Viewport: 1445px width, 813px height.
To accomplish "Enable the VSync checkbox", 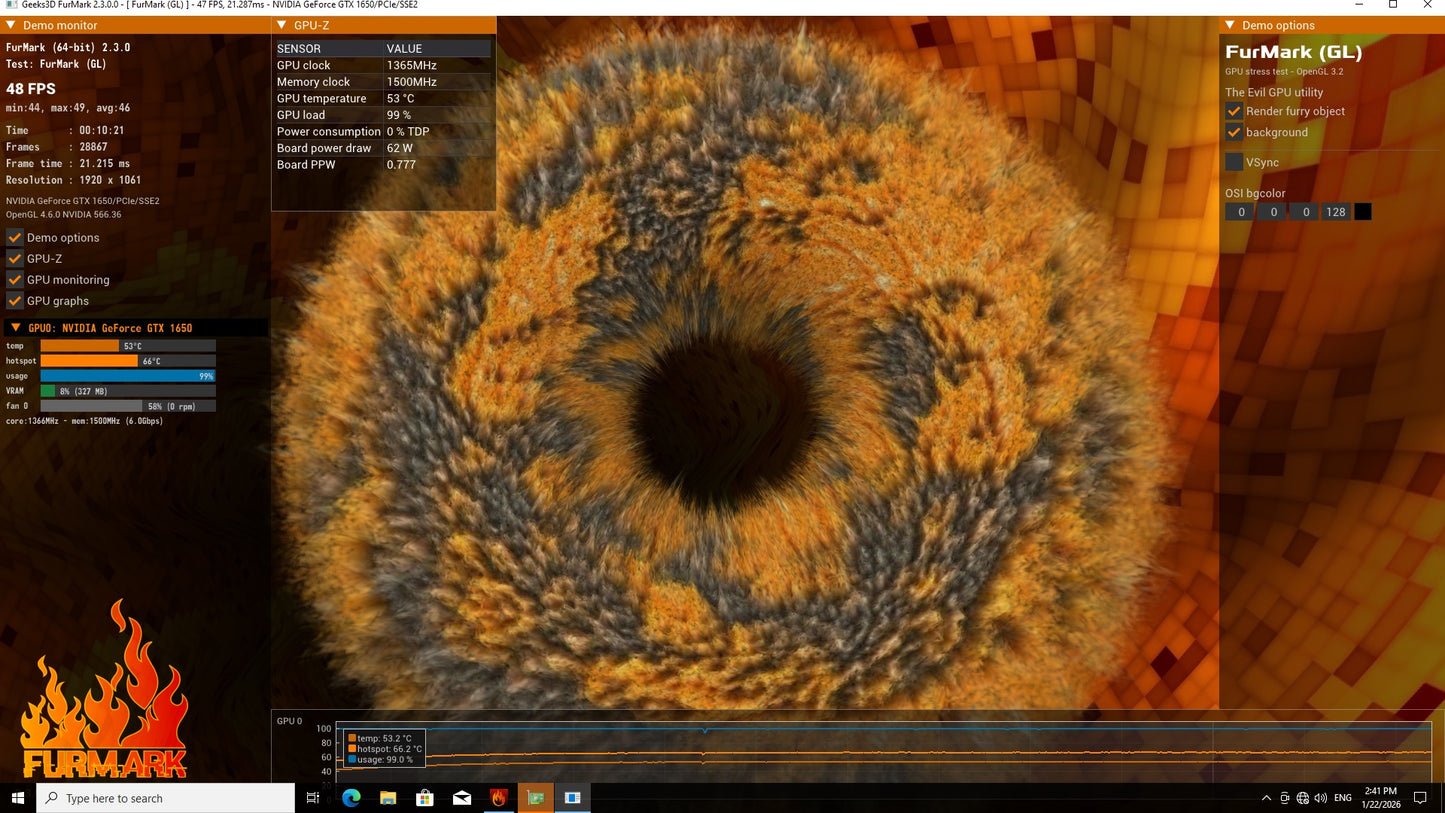I will tap(1234, 162).
